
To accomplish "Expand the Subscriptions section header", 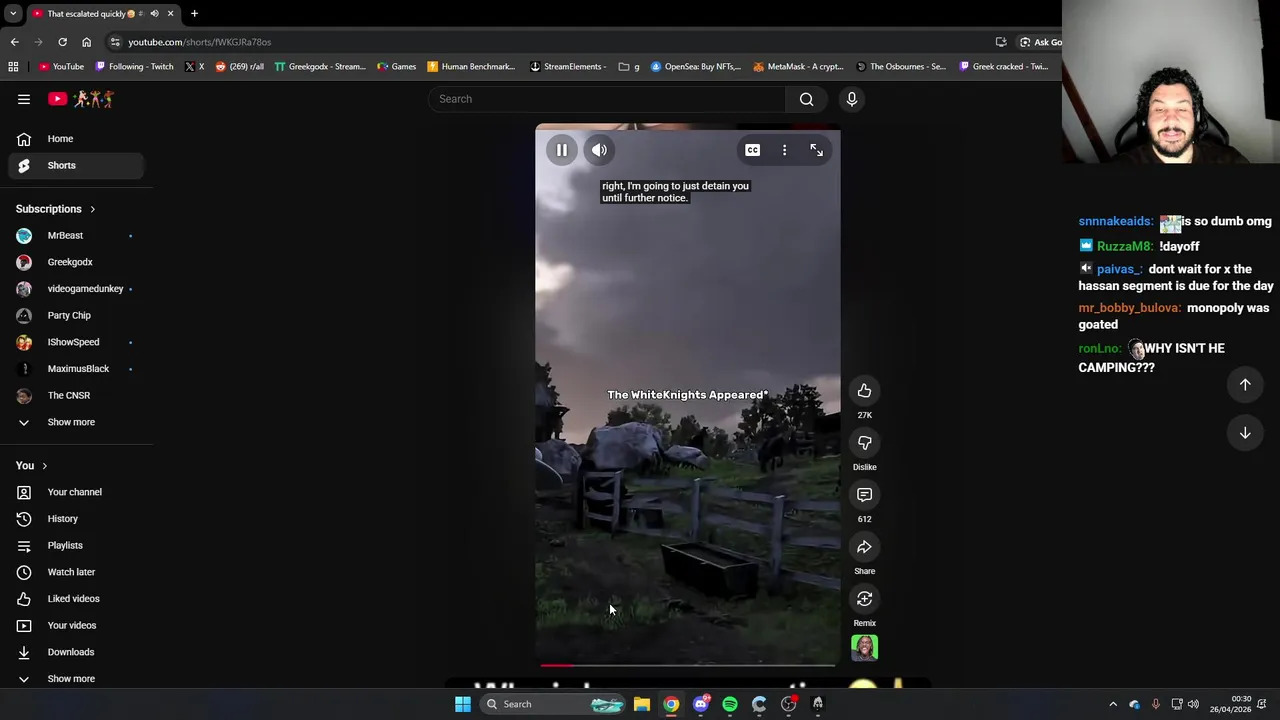I will [x=56, y=209].
